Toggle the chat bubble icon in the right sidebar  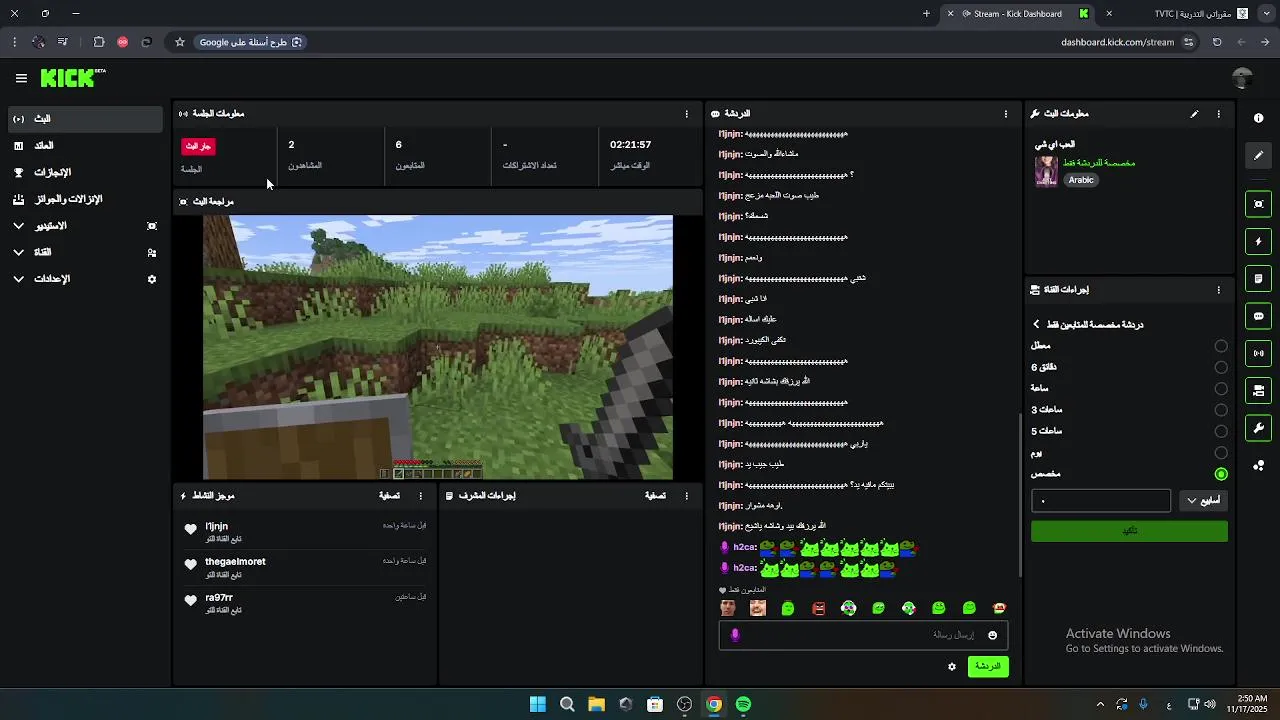coord(1258,316)
